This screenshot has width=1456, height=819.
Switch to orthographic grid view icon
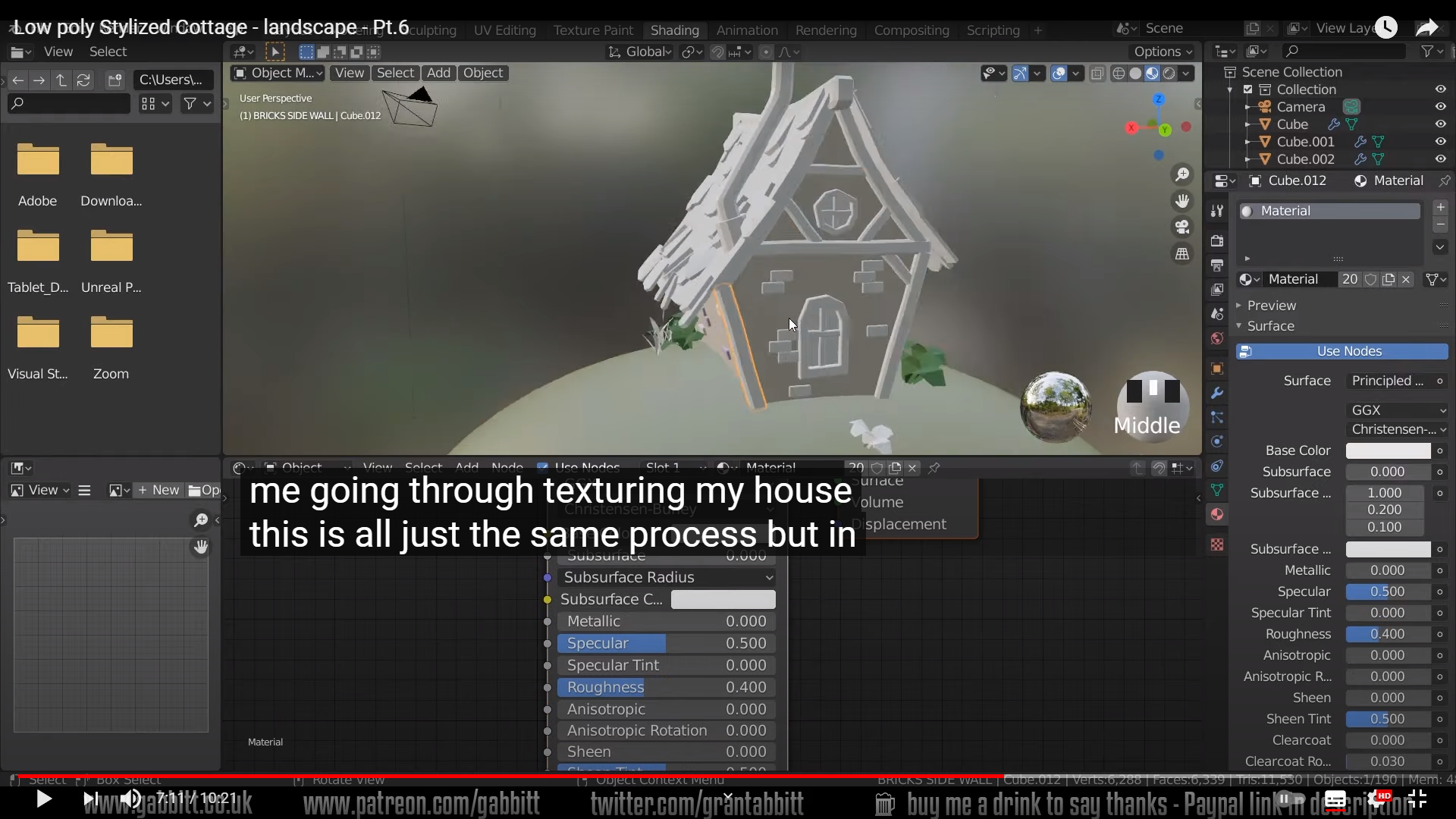[x=1181, y=254]
